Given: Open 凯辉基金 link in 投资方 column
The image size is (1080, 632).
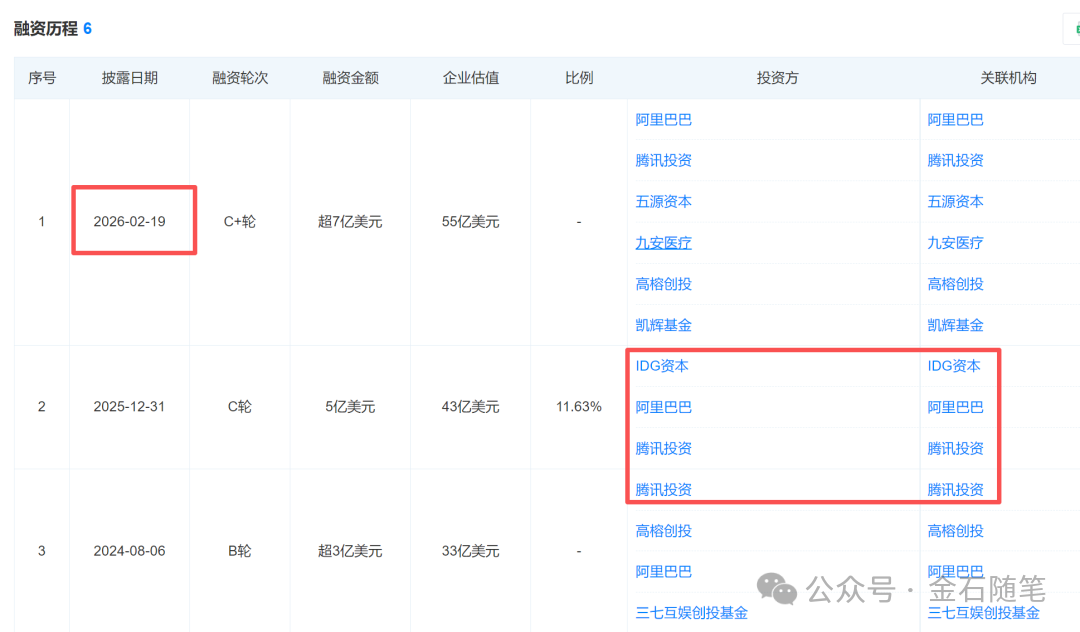Looking at the screenshot, I should click(x=663, y=325).
